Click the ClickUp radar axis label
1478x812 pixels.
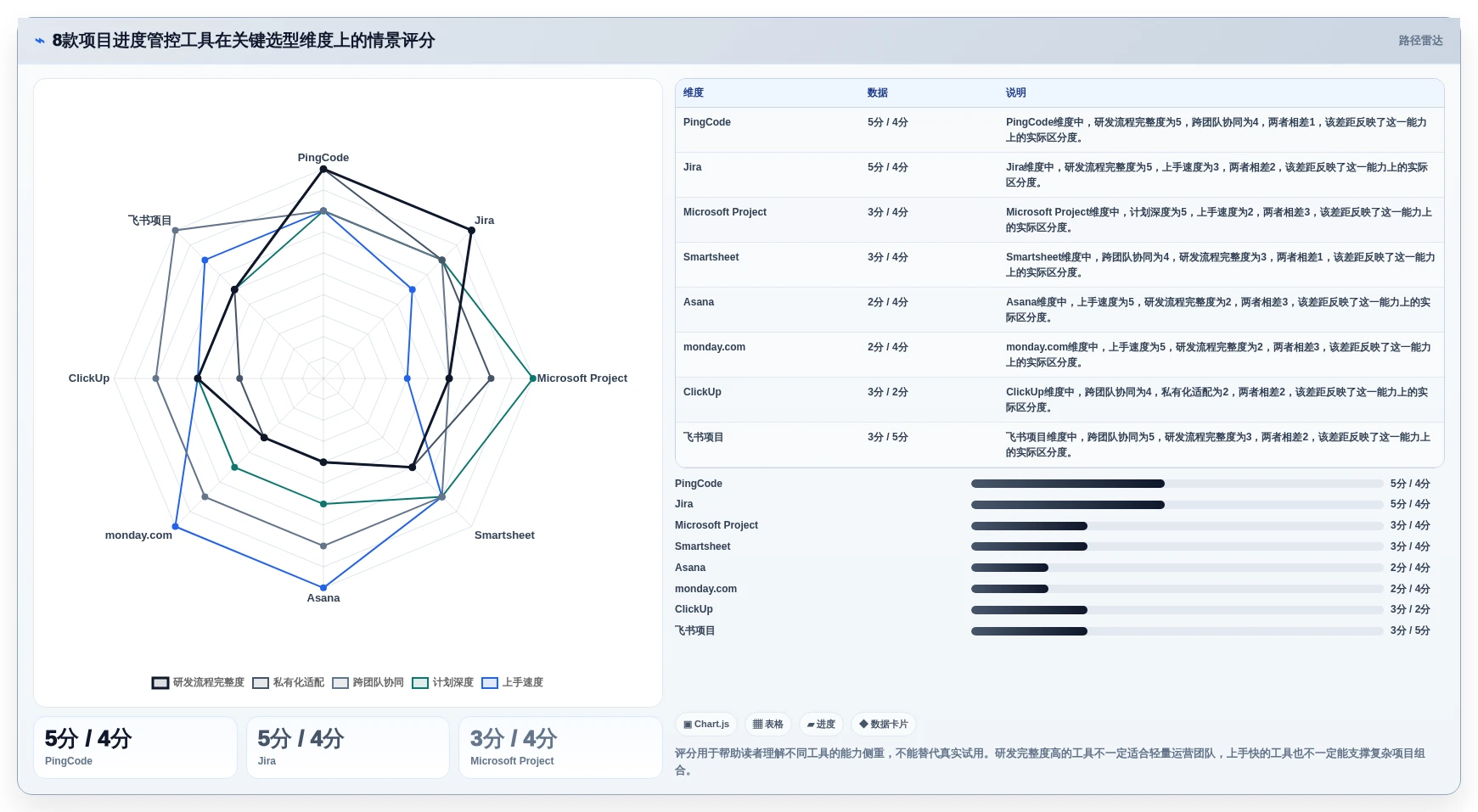pyautogui.click(x=89, y=378)
